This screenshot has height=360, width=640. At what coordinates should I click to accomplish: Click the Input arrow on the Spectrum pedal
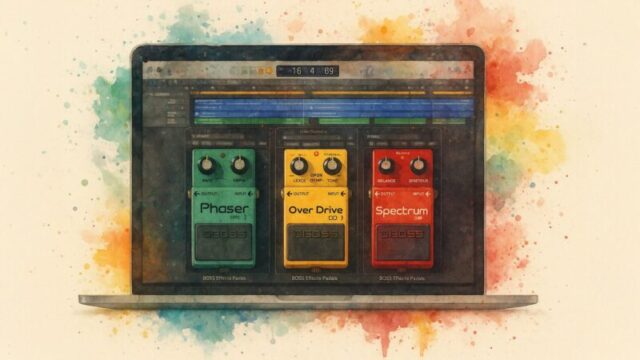pyautogui.click(x=428, y=194)
